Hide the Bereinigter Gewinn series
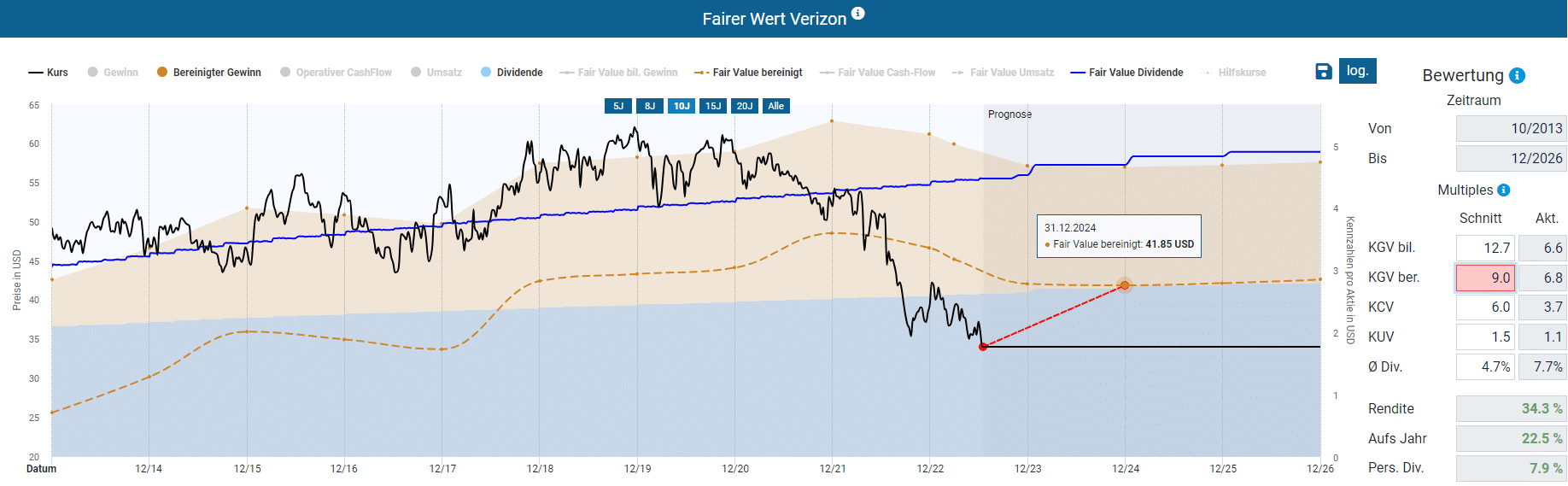The image size is (1568, 486). (x=209, y=73)
